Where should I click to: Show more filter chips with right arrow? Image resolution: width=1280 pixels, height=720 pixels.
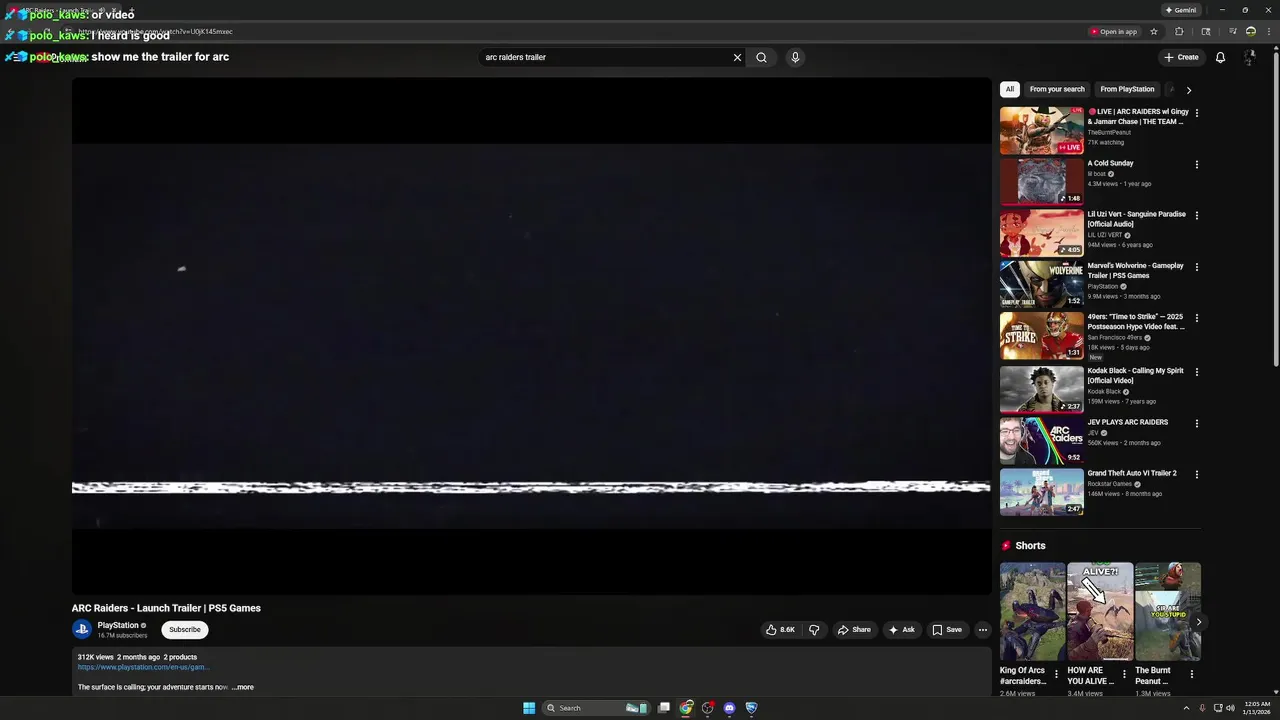point(1188,90)
